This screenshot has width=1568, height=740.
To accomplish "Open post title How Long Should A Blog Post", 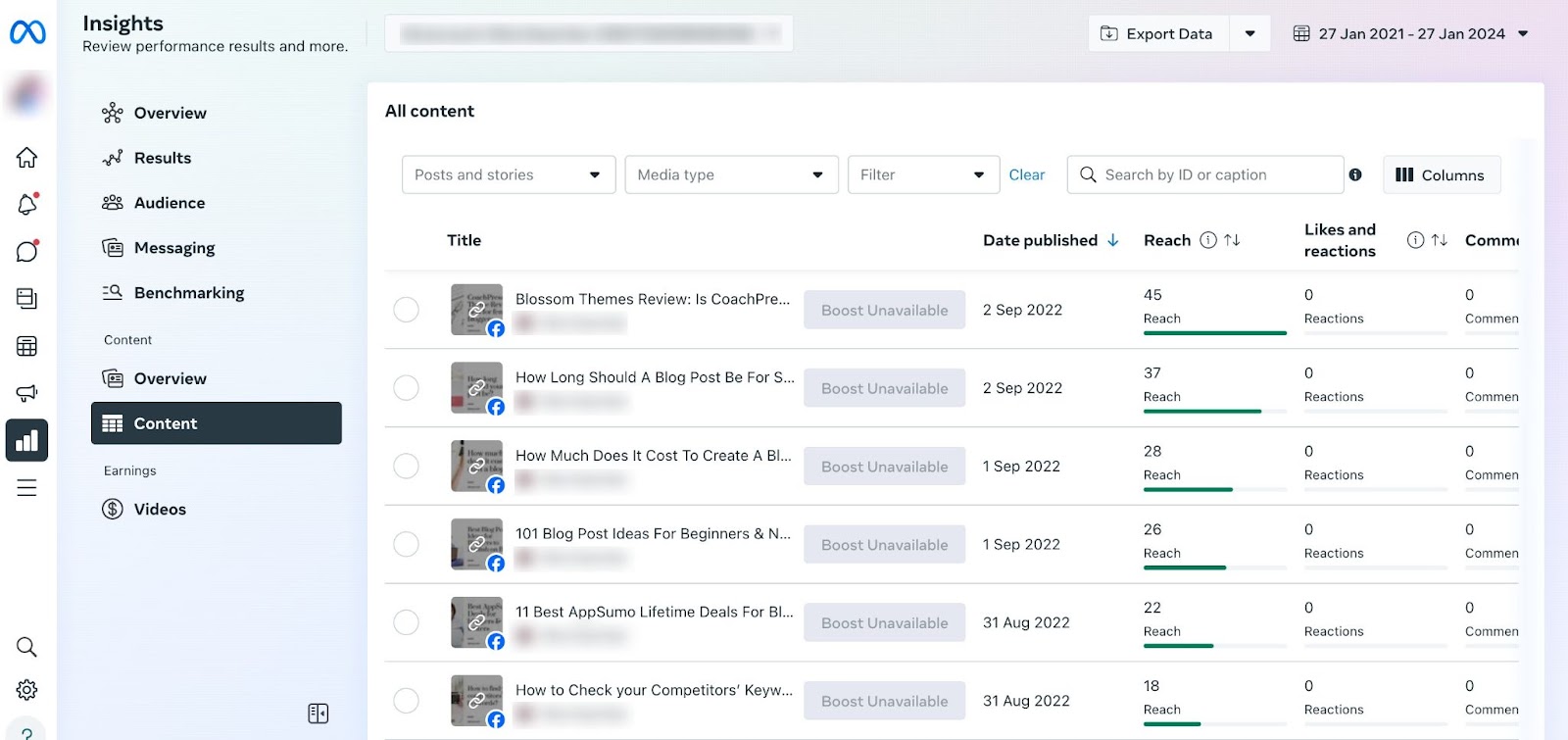I will click(655, 377).
